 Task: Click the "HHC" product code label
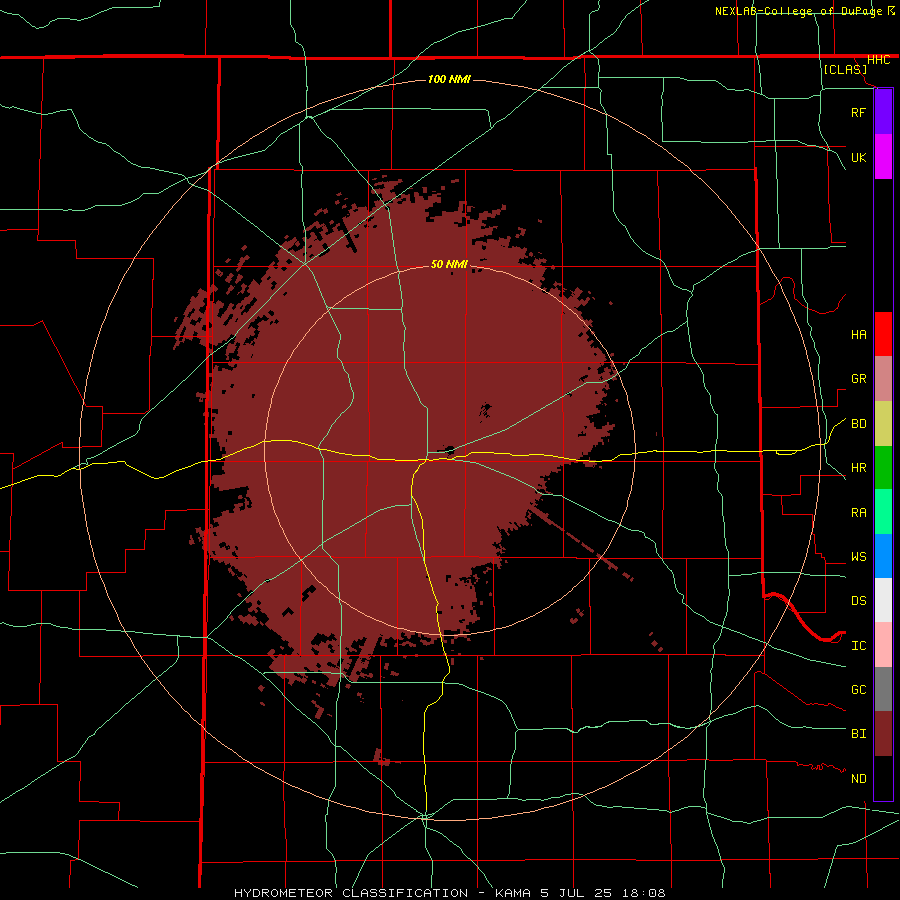pyautogui.click(x=878, y=60)
